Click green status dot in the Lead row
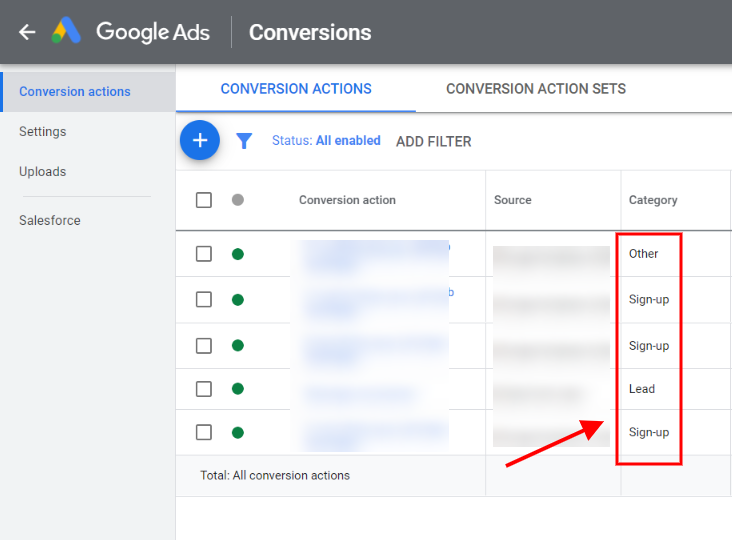 pos(238,388)
